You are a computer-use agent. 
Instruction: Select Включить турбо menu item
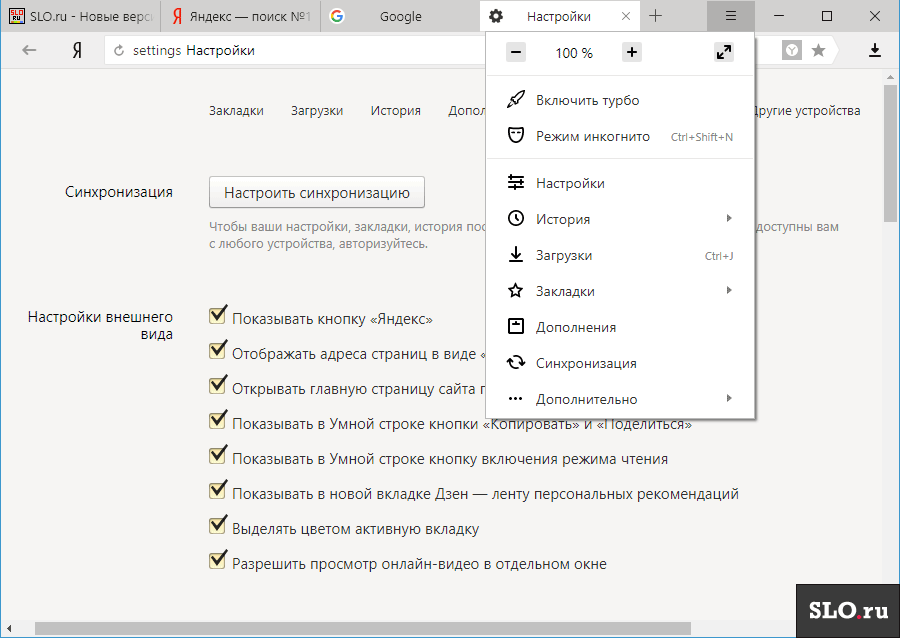[620, 100]
